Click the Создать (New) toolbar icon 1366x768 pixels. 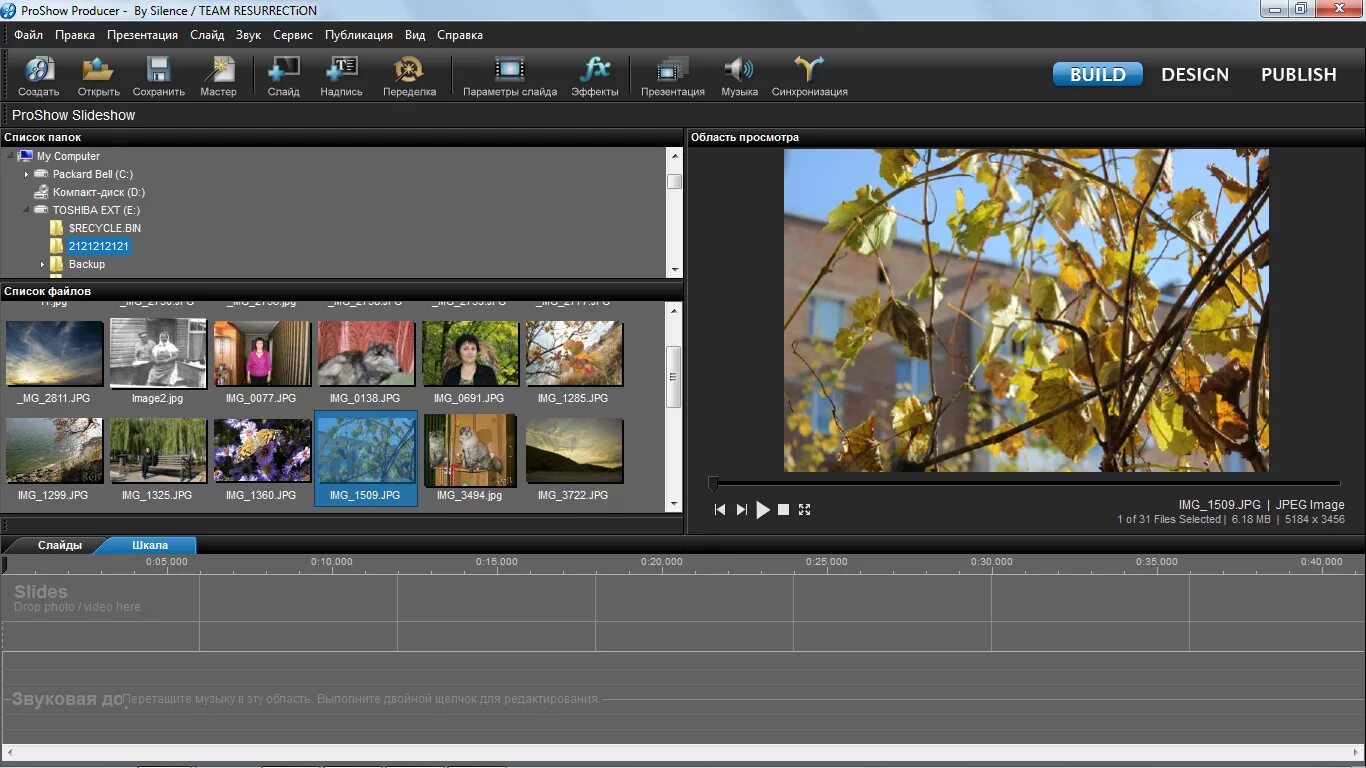pos(39,76)
